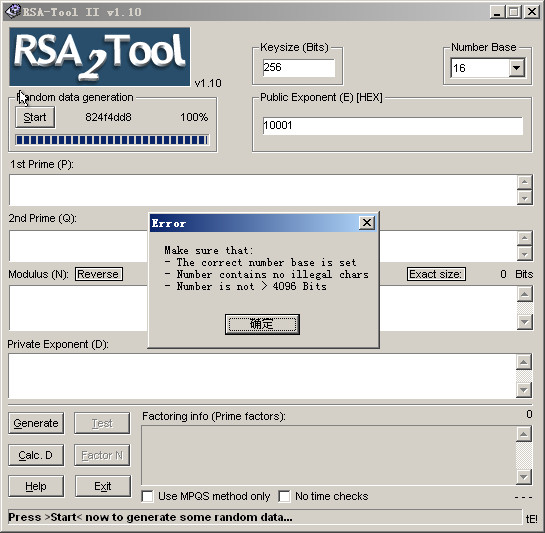Click the Reverse button next to Modulus
This screenshot has height=533, width=545.
(x=99, y=274)
